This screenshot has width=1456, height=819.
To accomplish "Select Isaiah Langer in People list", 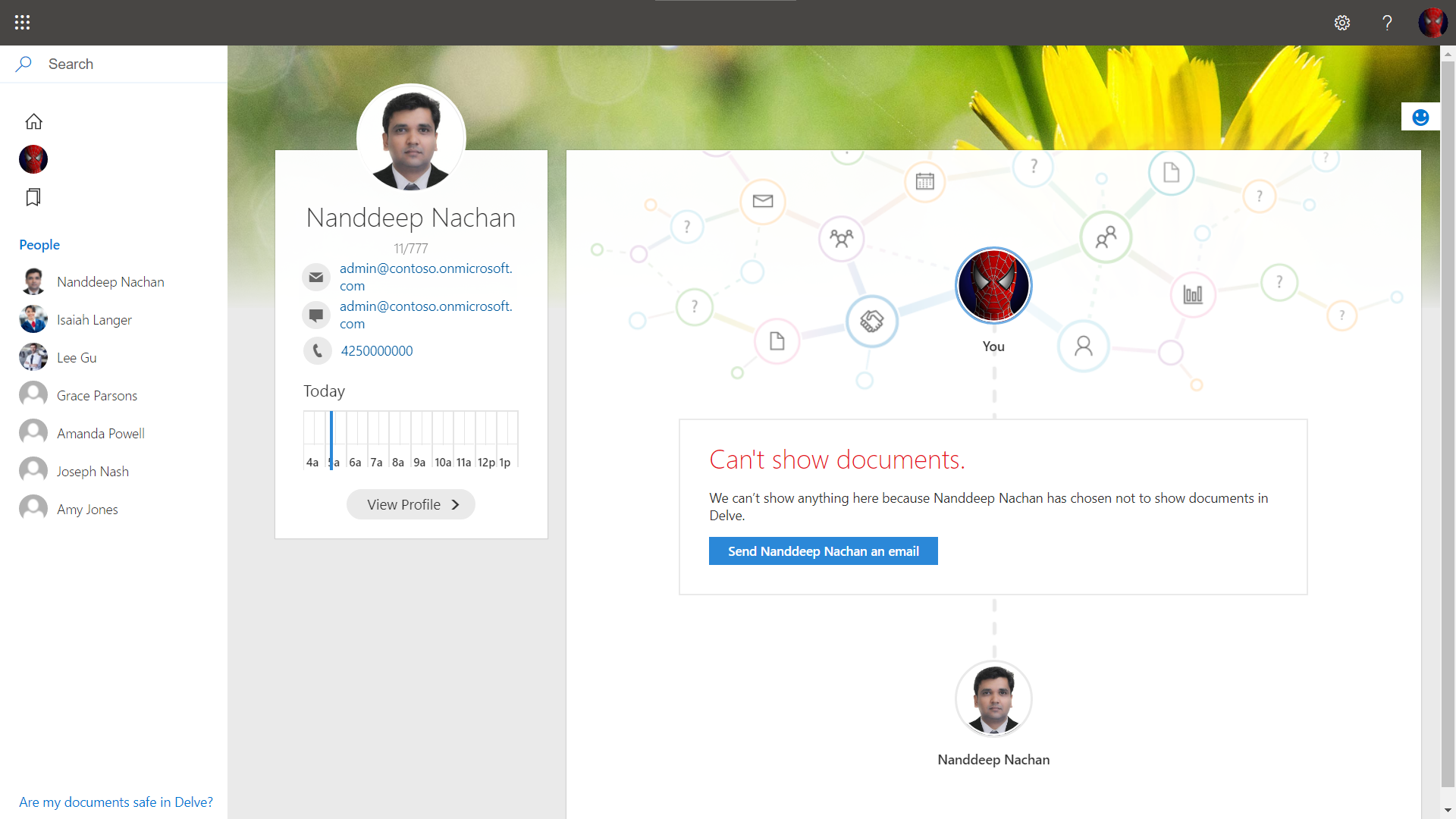I will 94,320.
